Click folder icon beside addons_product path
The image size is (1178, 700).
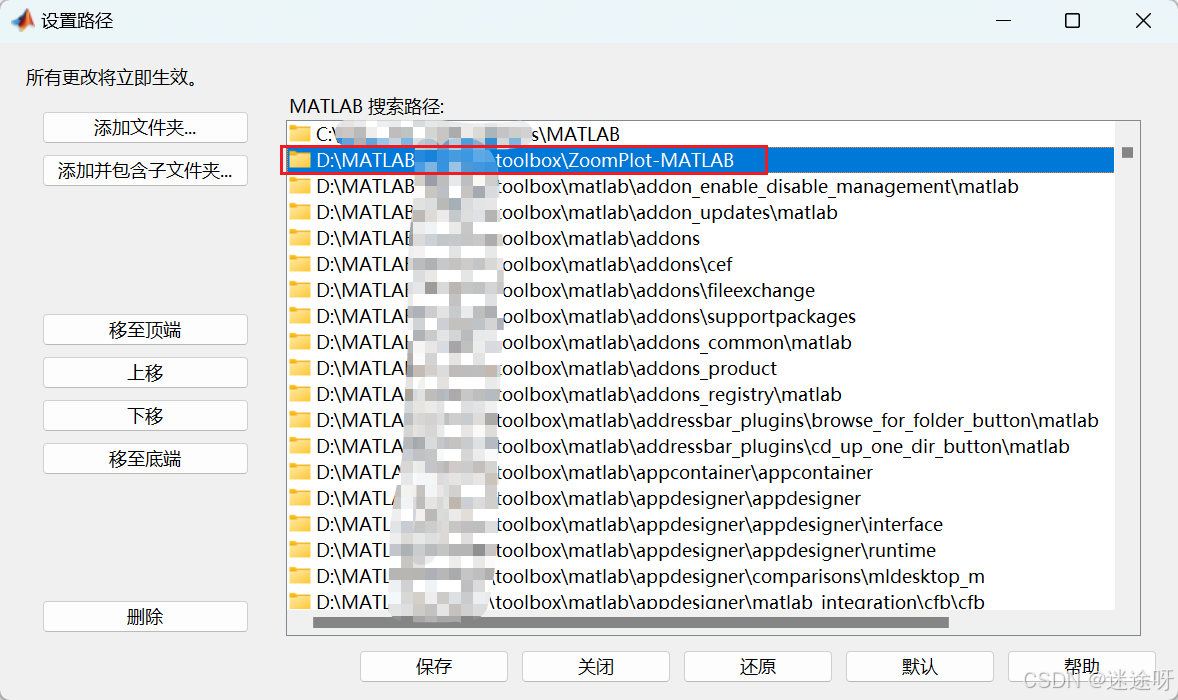(x=300, y=367)
